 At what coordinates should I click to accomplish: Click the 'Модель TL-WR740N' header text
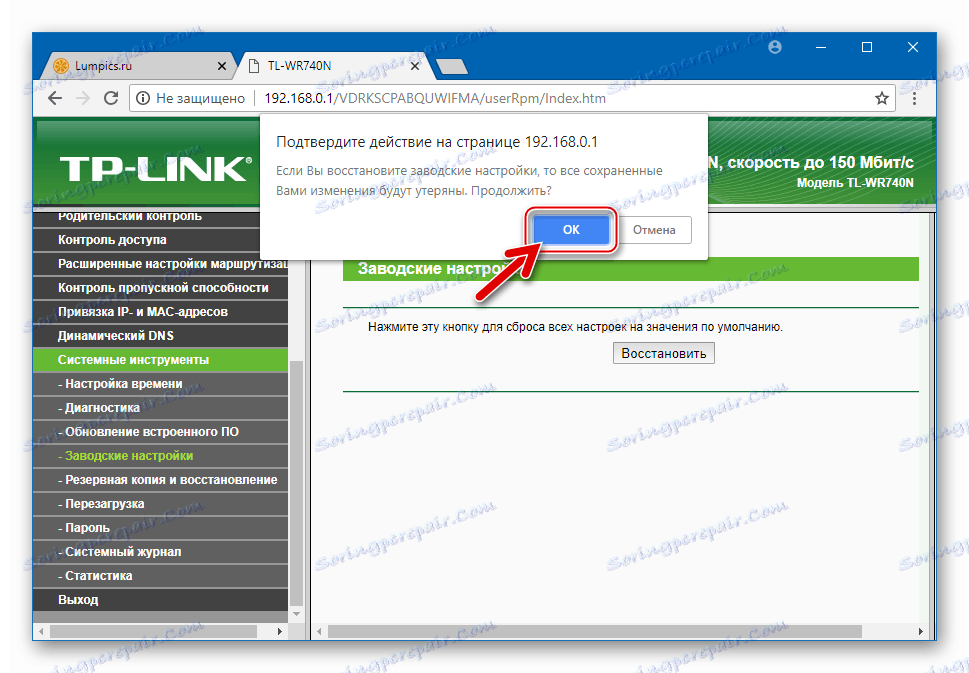tap(855, 183)
